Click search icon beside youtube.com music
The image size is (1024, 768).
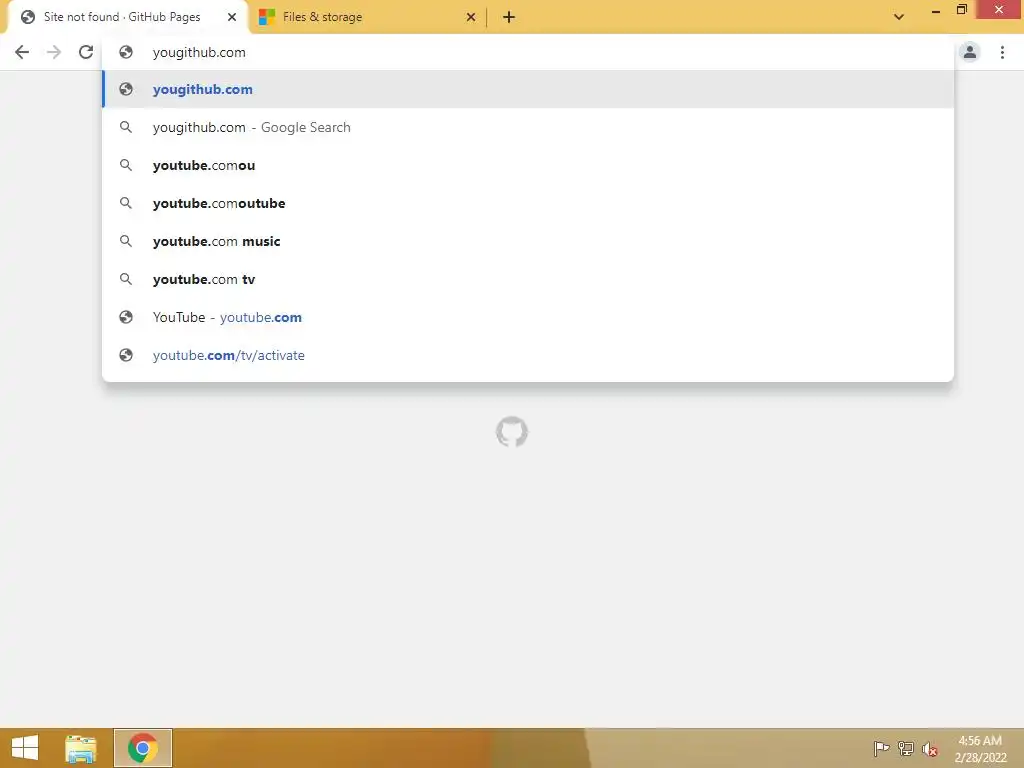(126, 241)
